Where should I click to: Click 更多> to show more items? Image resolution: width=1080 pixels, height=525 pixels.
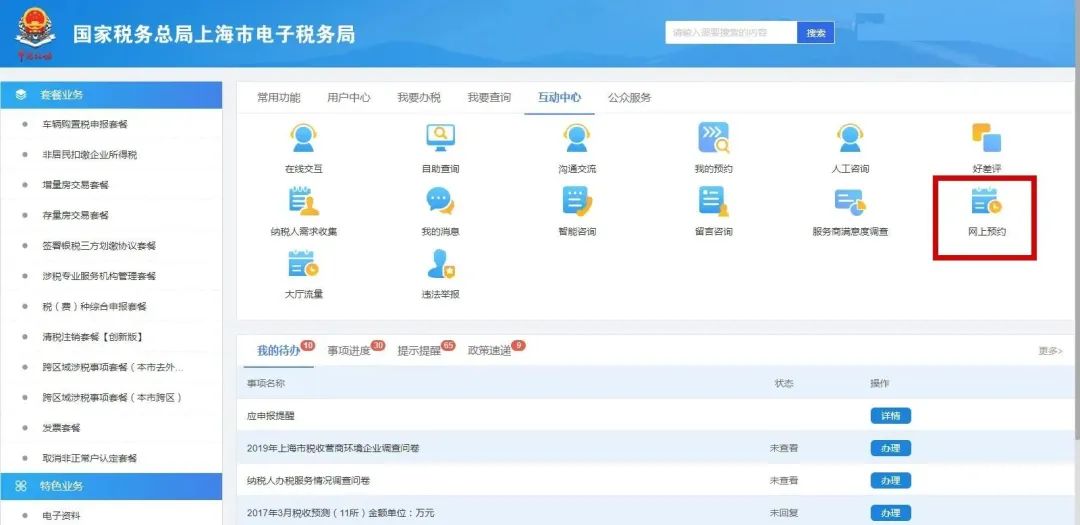click(x=1050, y=351)
